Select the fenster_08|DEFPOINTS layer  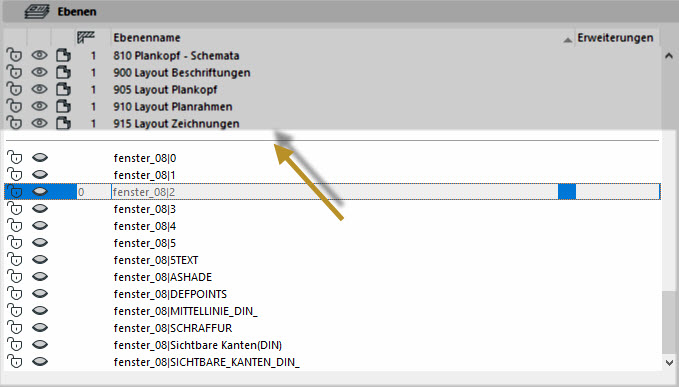coord(170,294)
